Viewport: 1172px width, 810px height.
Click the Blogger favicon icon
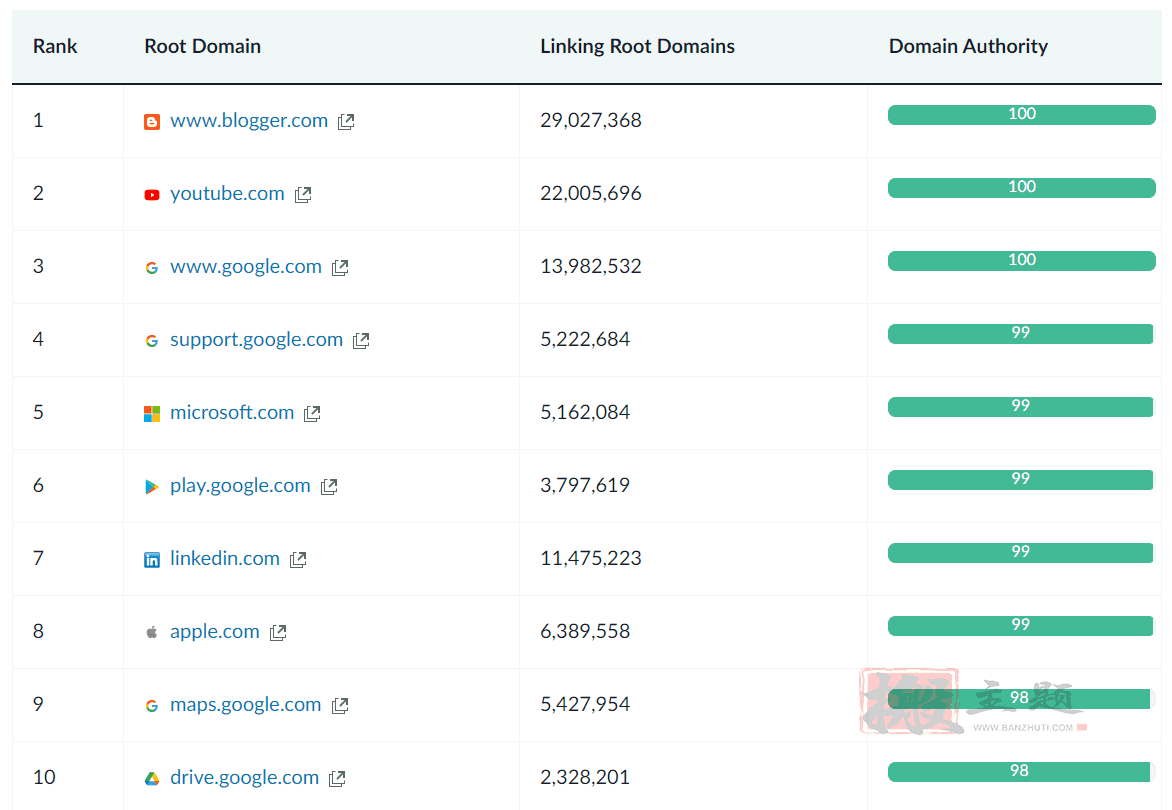[152, 122]
